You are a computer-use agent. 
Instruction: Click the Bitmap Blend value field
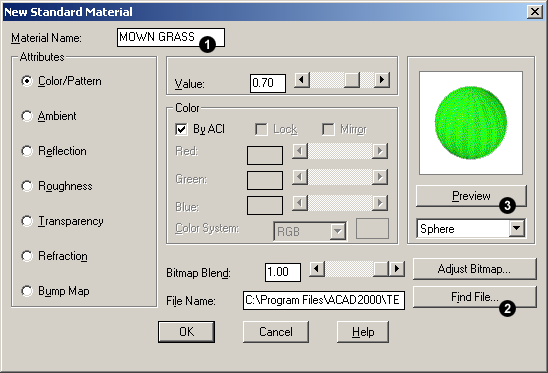(x=283, y=272)
